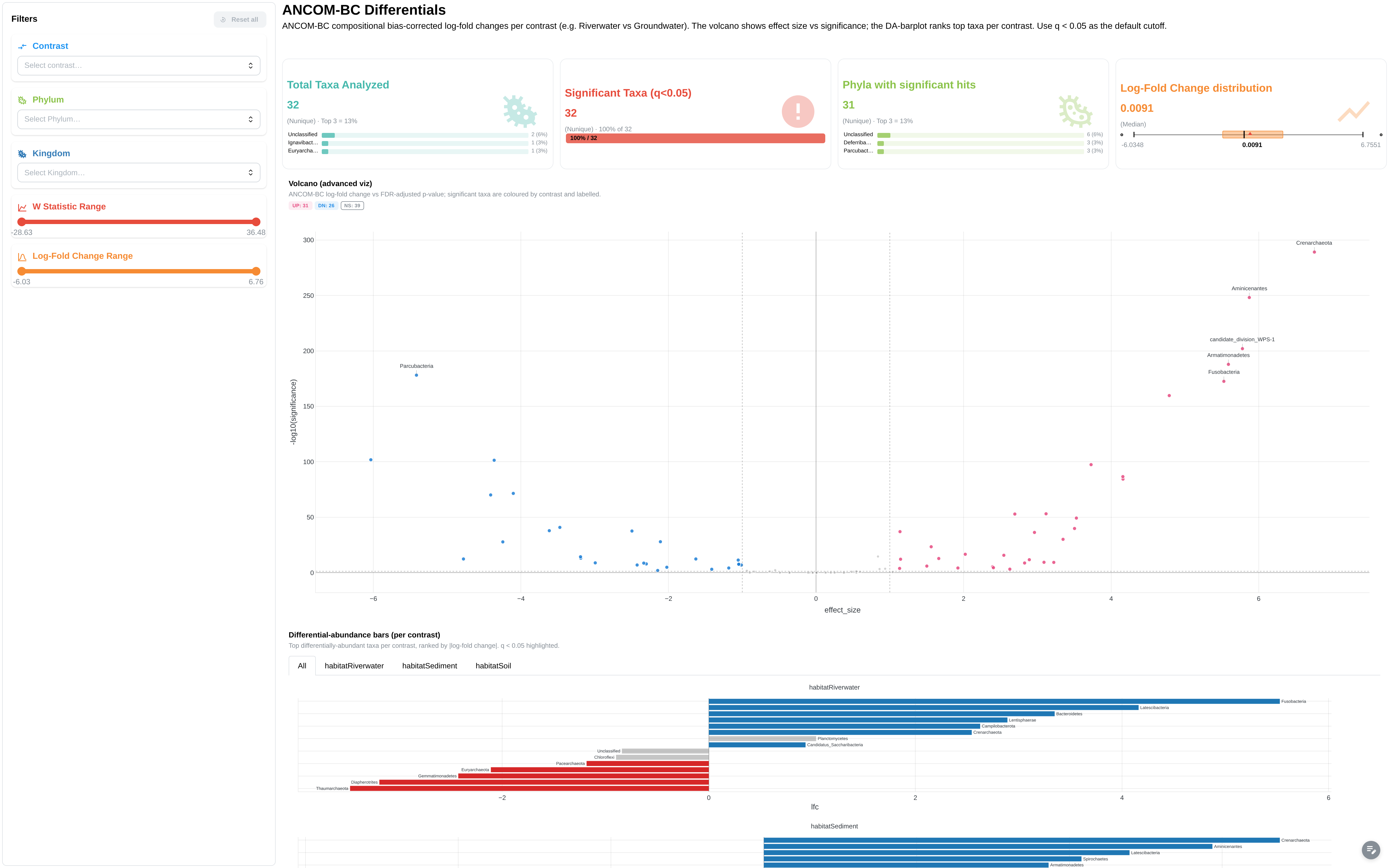Screen dimensions: 1389x868
Task: Click the Thaumarchaeota bar in habitatRiverwater chart
Action: point(529,789)
